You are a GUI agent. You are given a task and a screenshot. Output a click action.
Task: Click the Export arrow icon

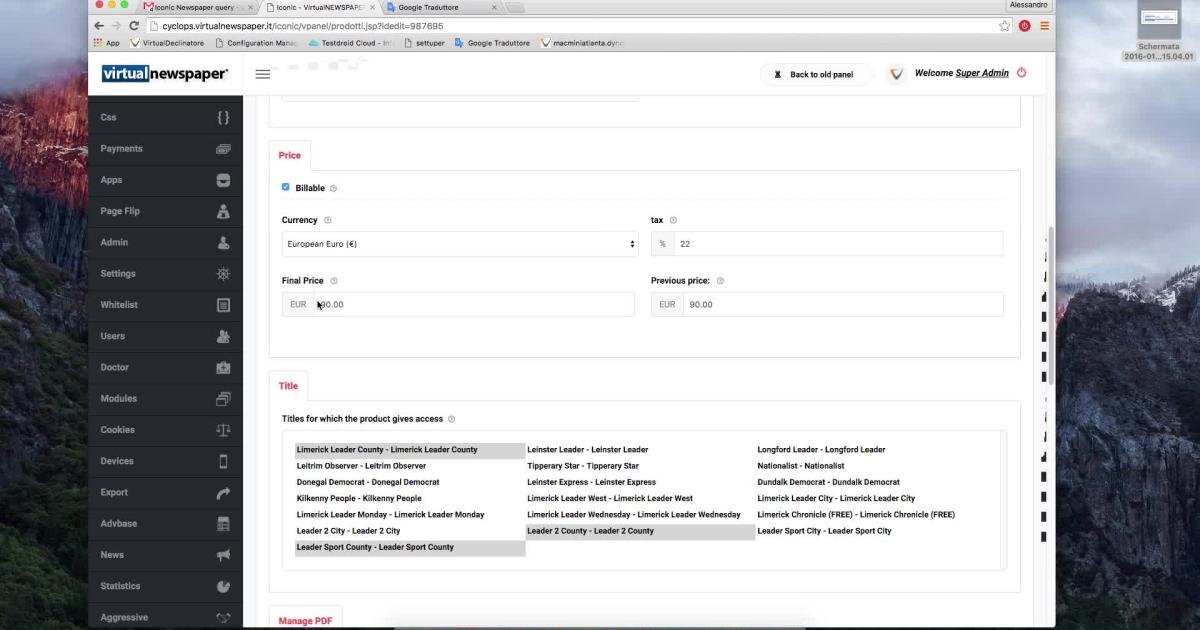[223, 493]
